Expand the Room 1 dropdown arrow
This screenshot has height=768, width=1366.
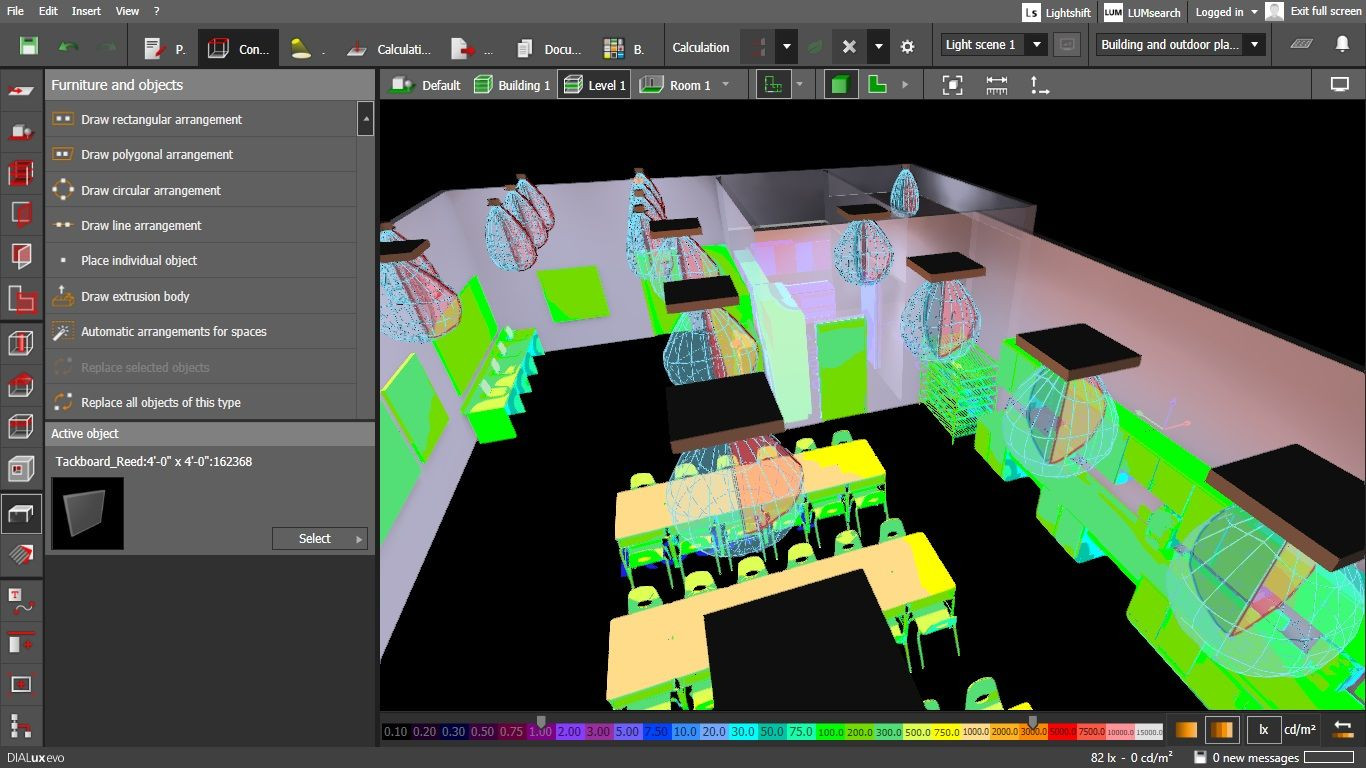(726, 85)
